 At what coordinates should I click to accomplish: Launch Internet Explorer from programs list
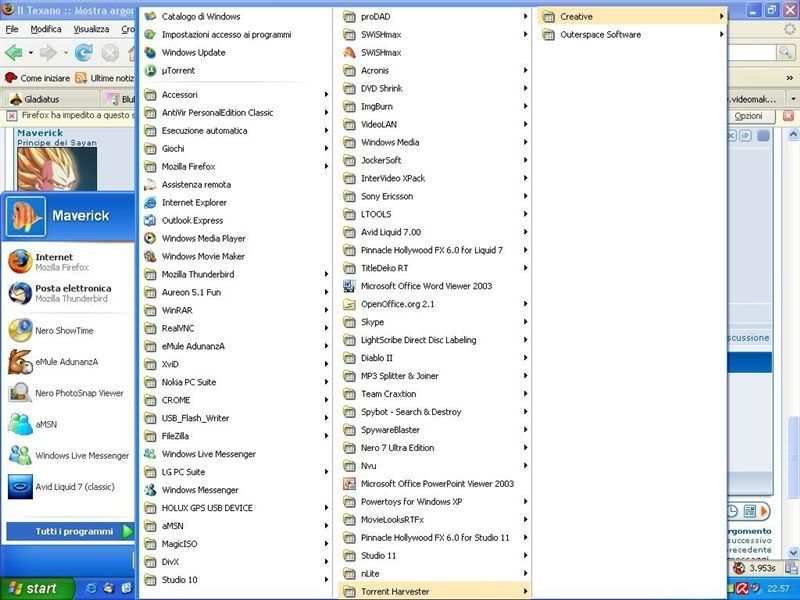click(x=235, y=203)
